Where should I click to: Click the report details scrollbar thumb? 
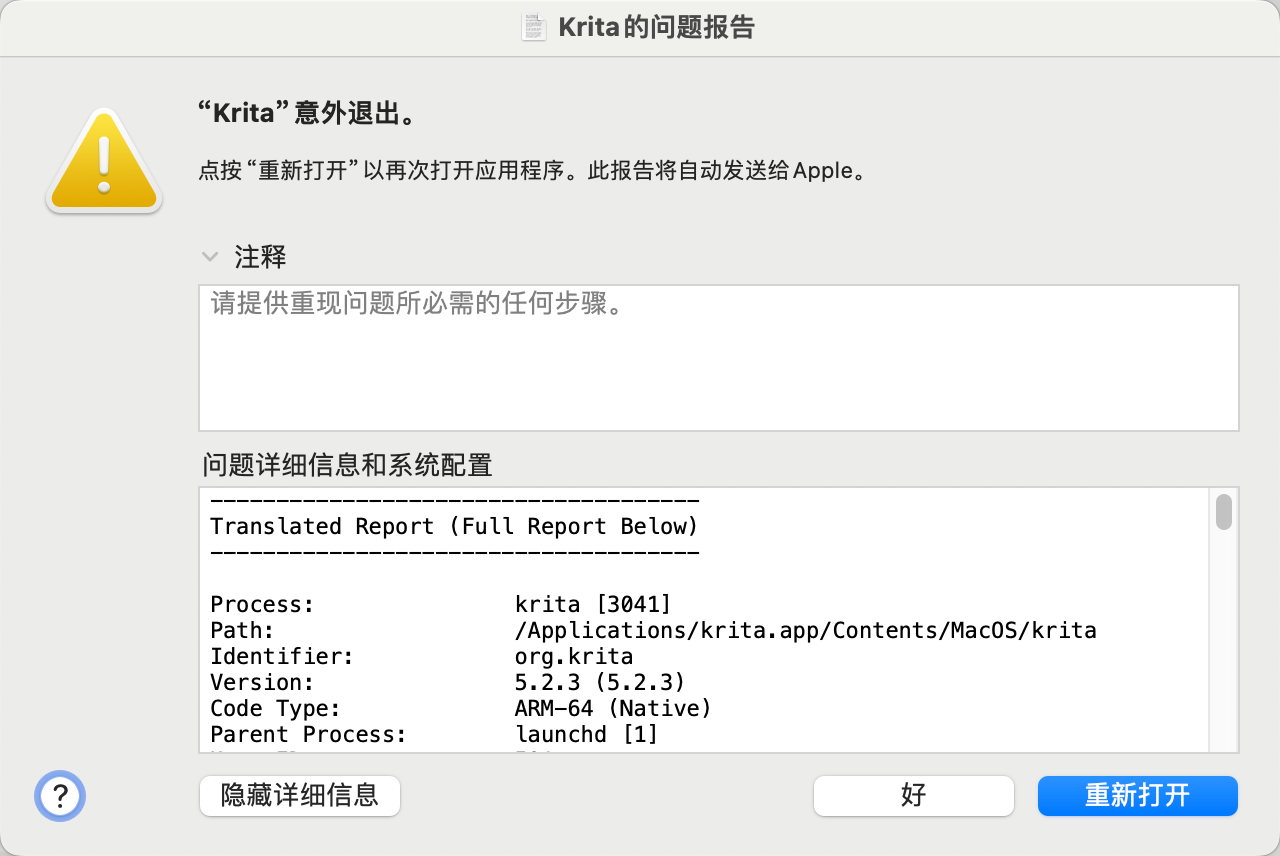(1223, 511)
